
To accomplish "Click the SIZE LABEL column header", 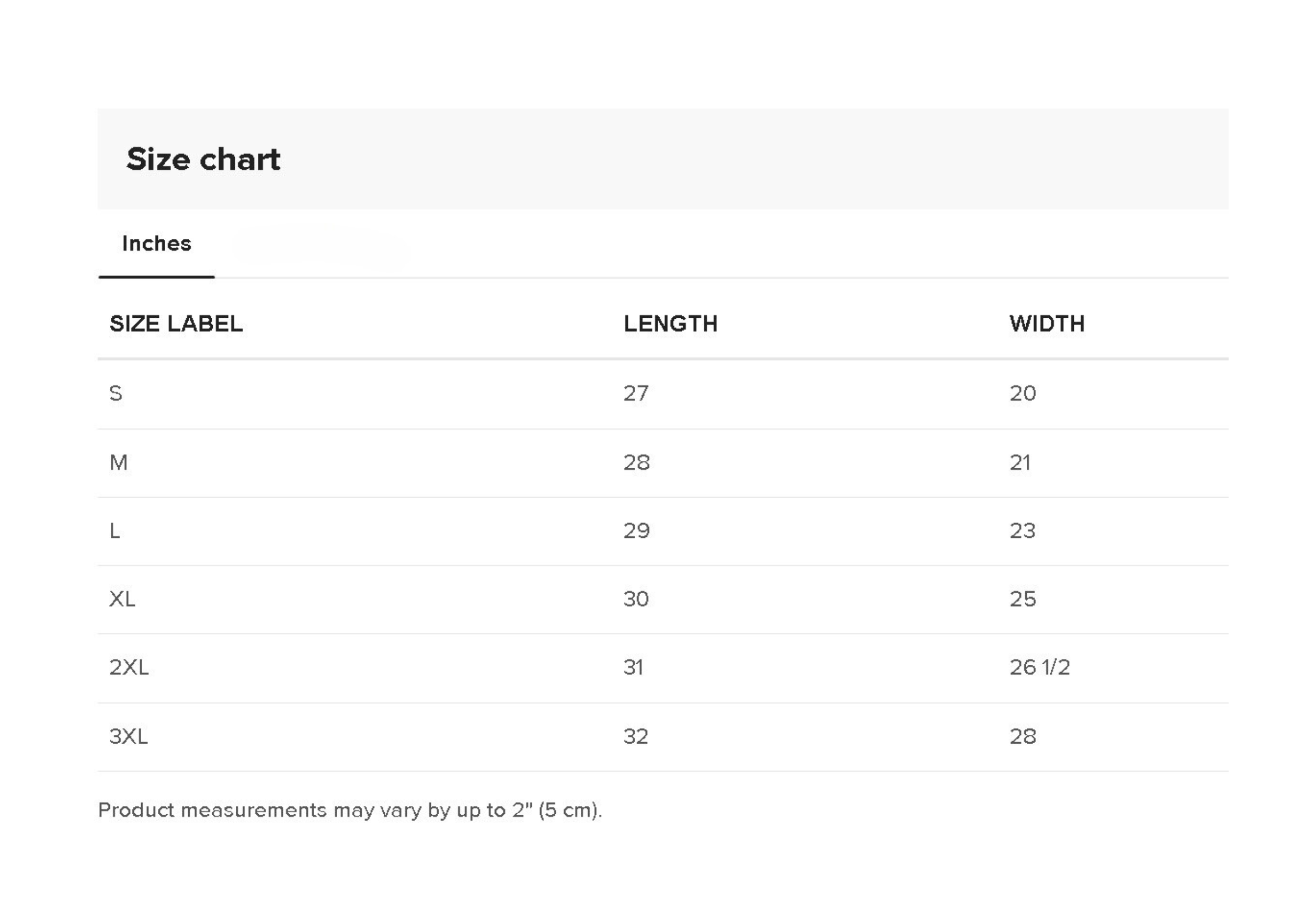I will coord(176,324).
